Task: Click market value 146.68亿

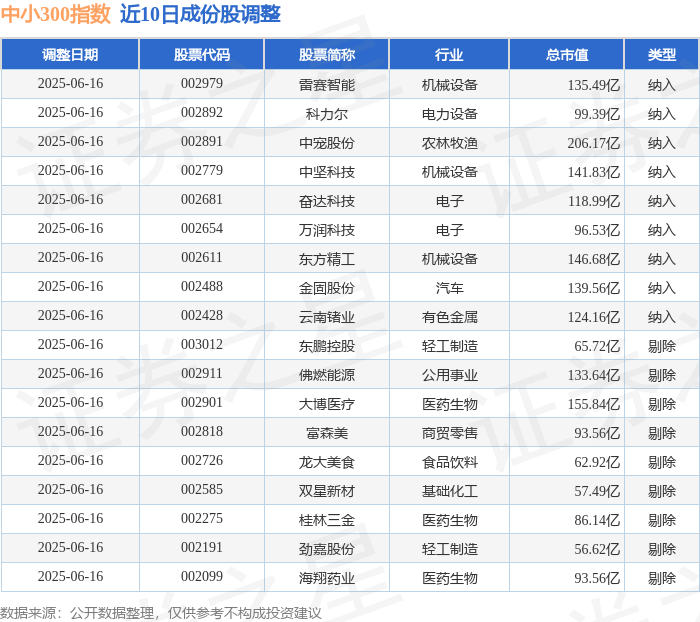Action: 594,259
